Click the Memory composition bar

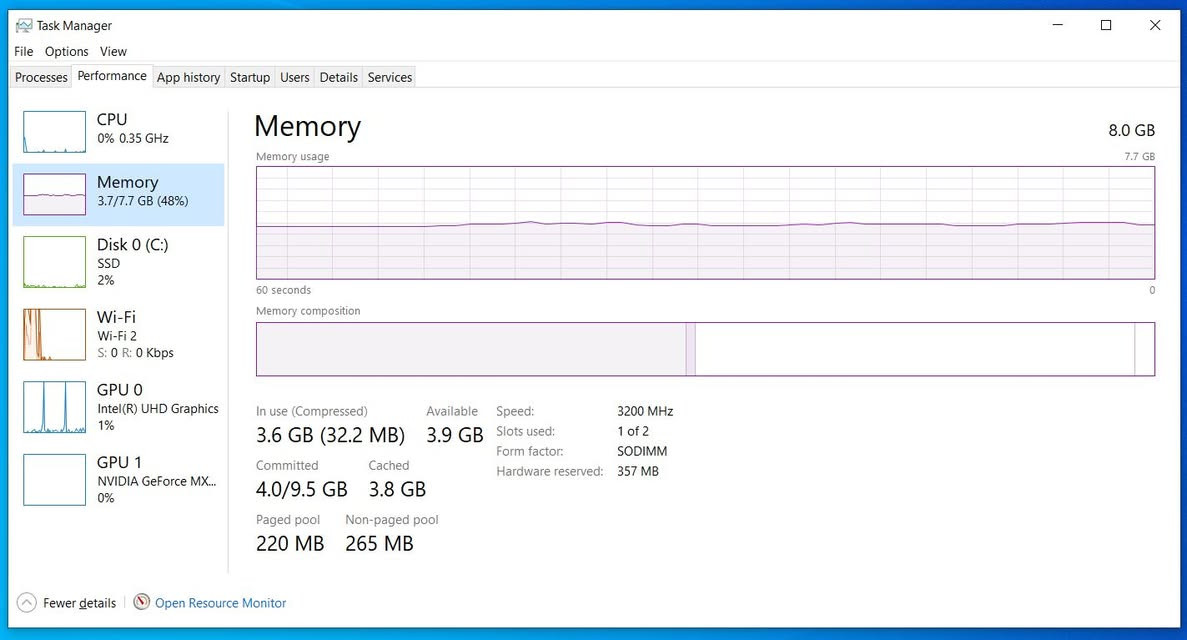click(705, 349)
